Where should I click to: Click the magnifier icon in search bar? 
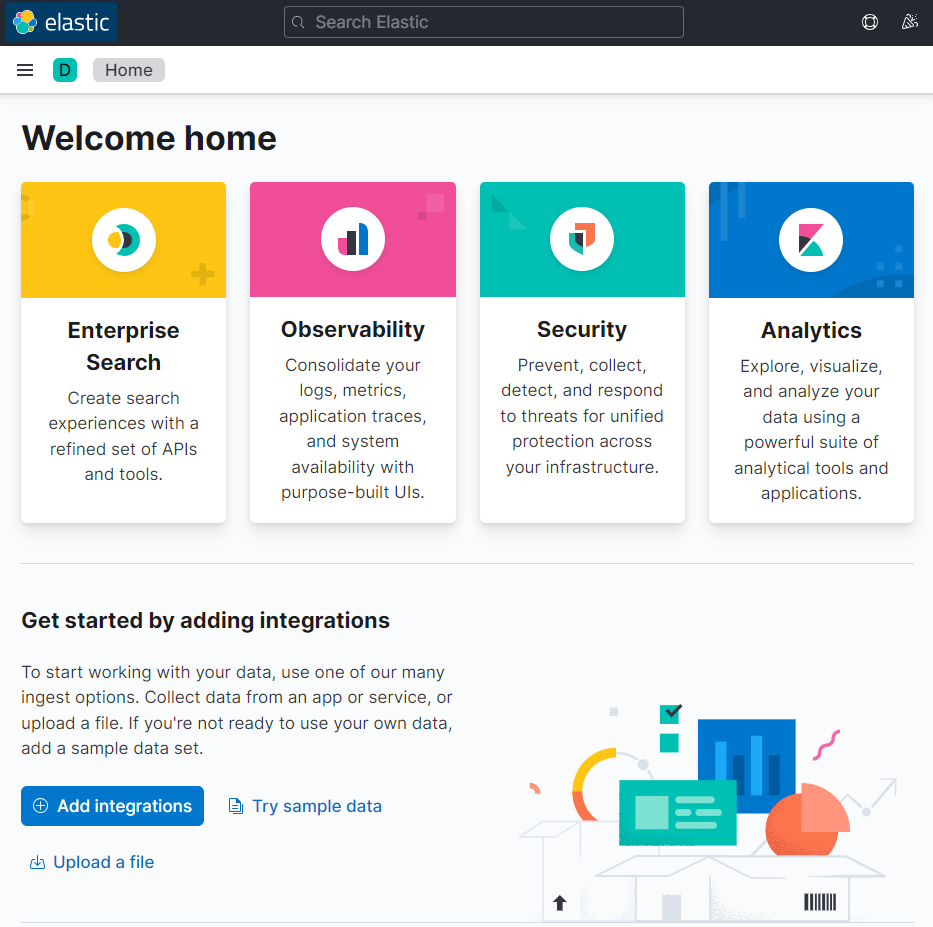point(298,23)
